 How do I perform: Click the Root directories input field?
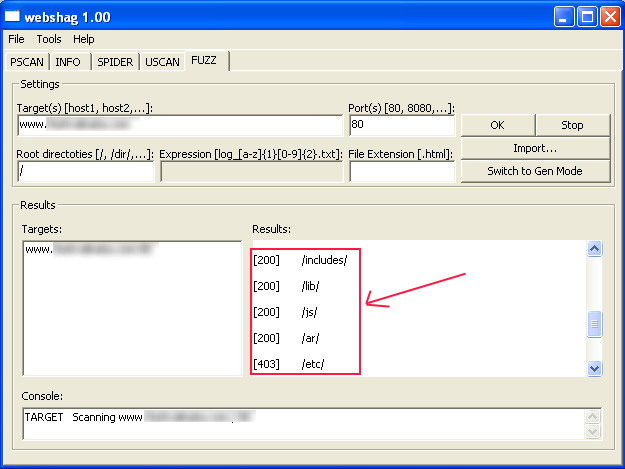pyautogui.click(x=86, y=171)
